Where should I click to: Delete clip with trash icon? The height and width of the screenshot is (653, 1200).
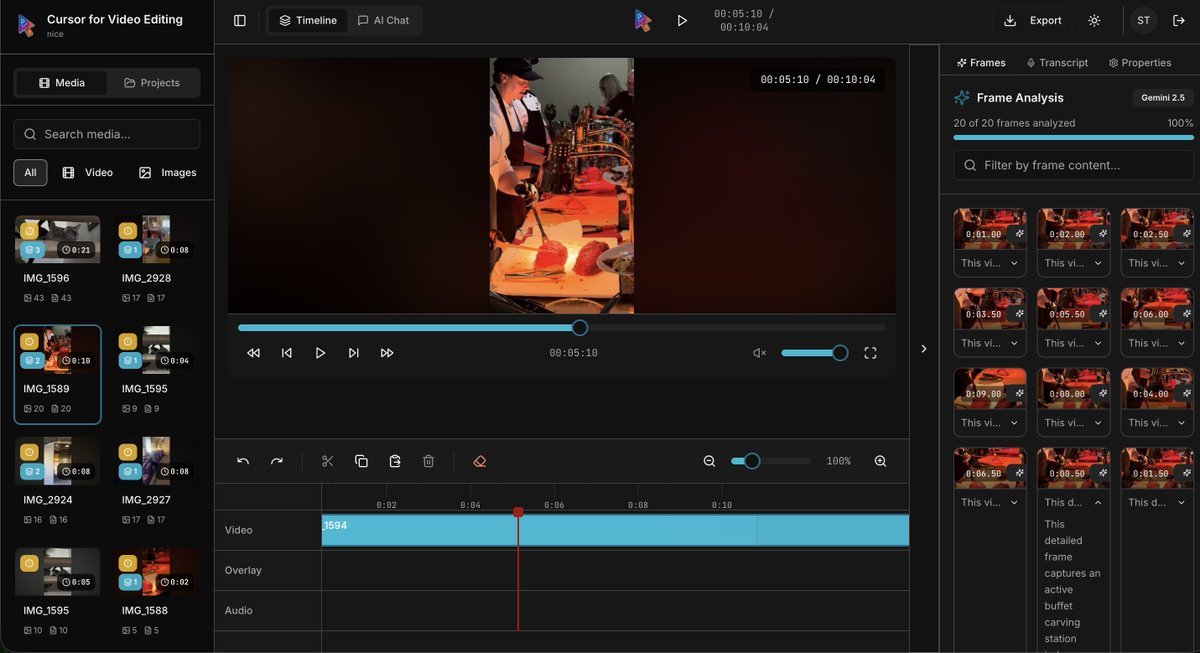pos(428,461)
